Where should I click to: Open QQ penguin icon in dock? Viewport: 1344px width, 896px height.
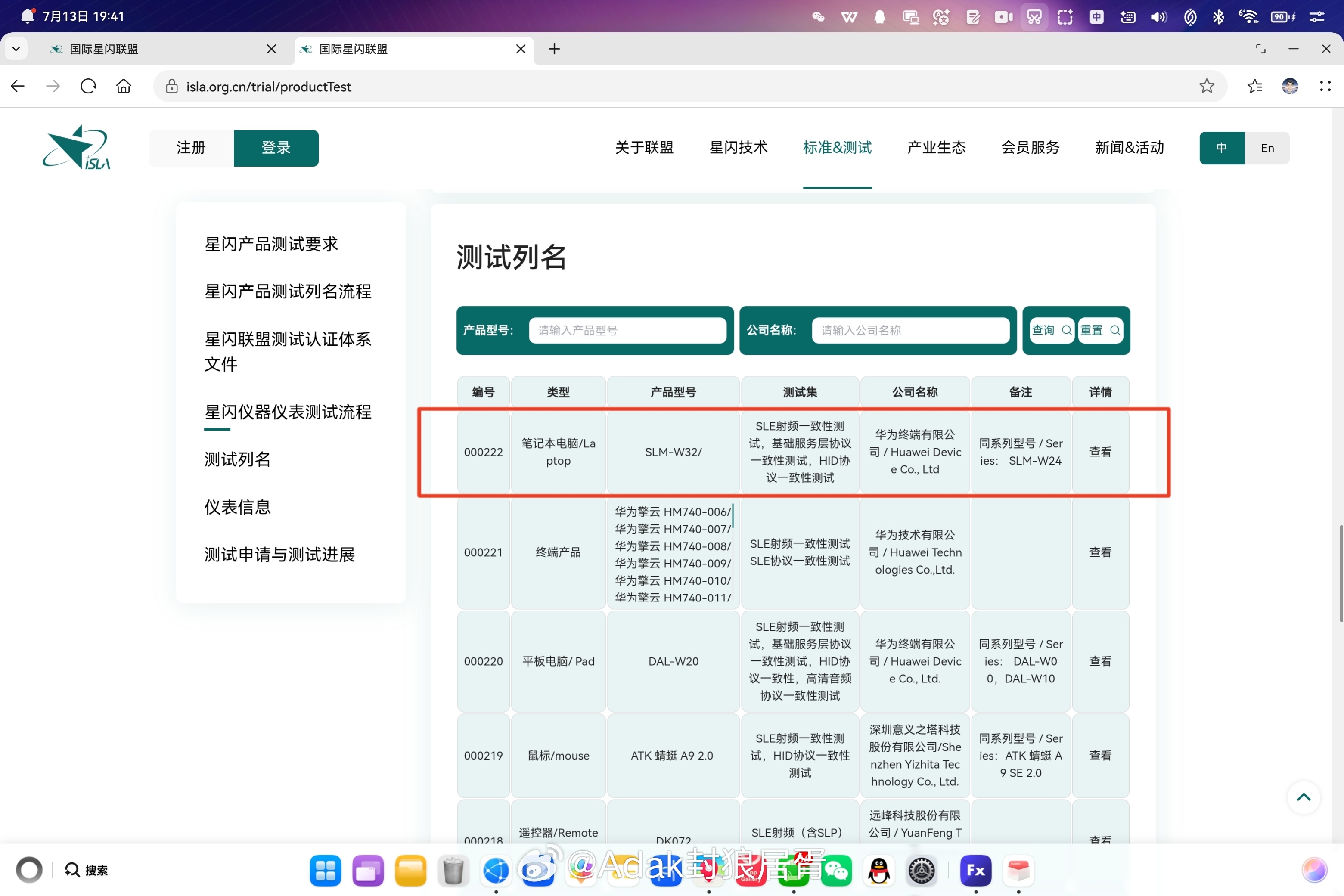tap(879, 870)
